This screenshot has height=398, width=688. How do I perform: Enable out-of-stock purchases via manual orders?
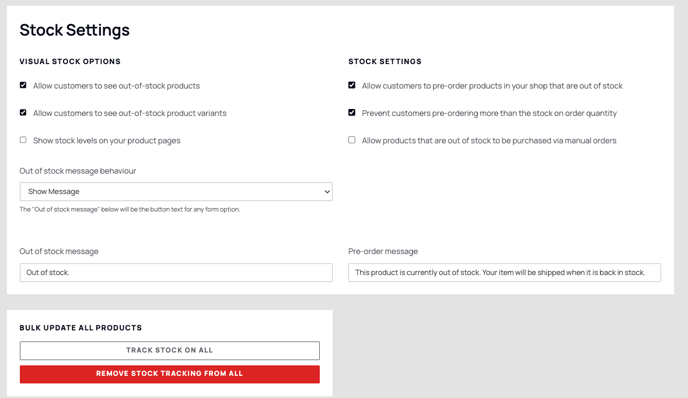[352, 140]
